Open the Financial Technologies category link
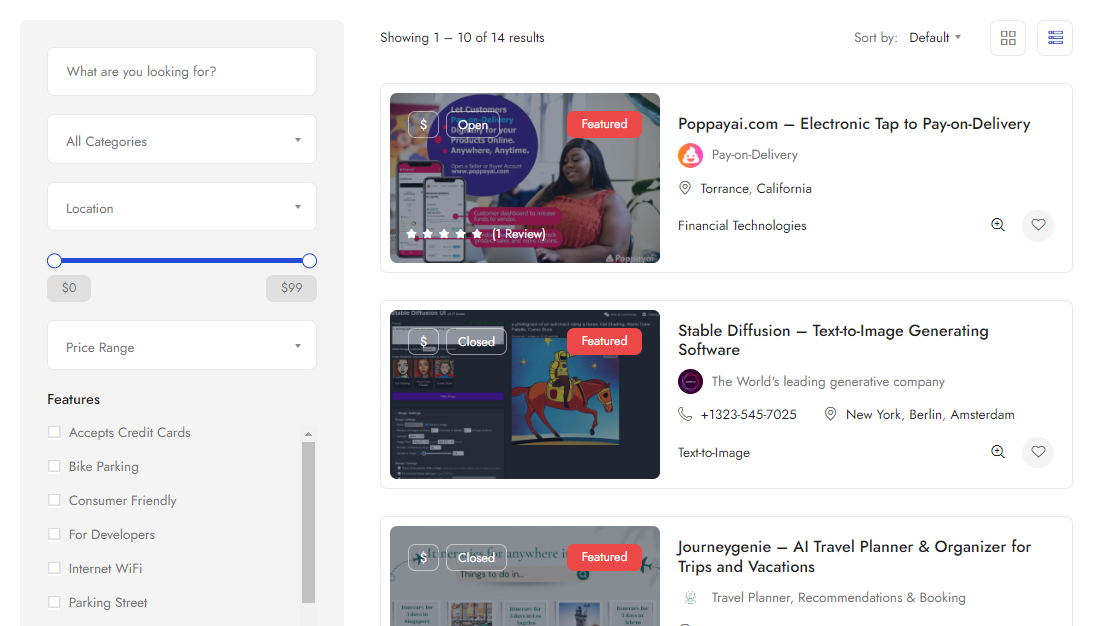Image resolution: width=1117 pixels, height=626 pixels. (x=742, y=226)
